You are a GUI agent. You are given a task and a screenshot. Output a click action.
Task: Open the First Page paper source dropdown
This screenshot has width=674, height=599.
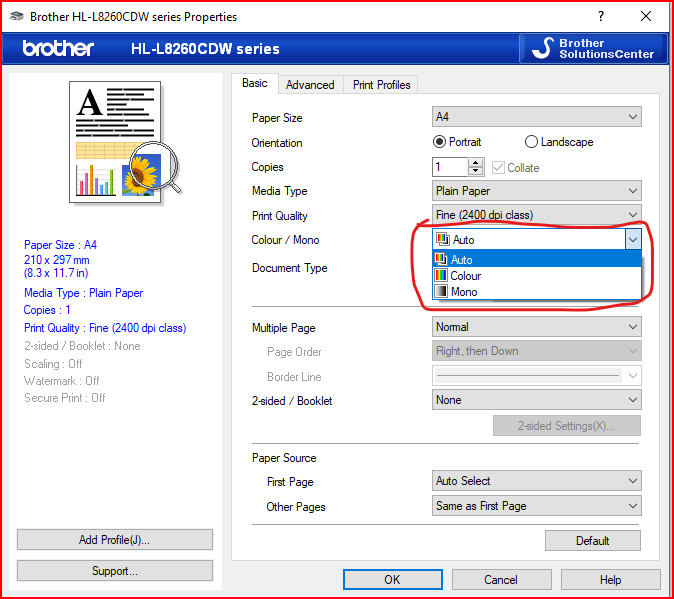(536, 481)
